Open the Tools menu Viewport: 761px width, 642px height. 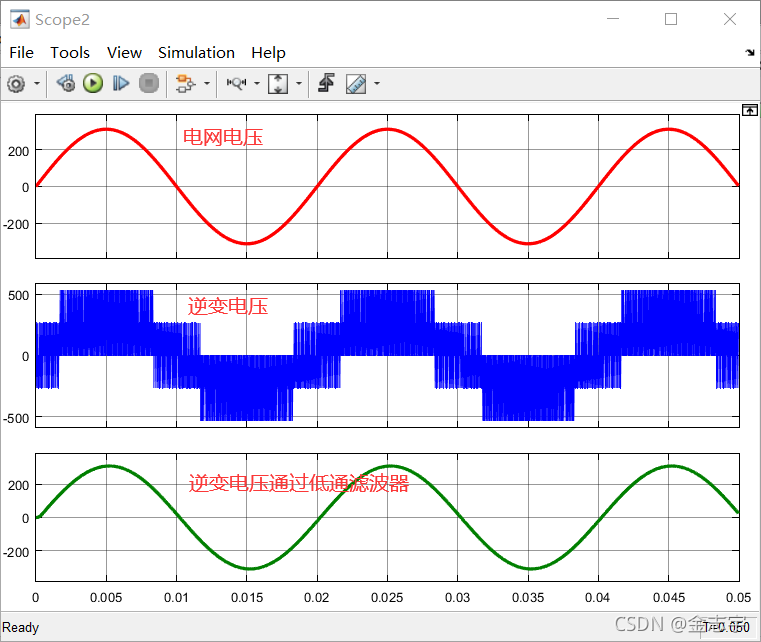[70, 52]
